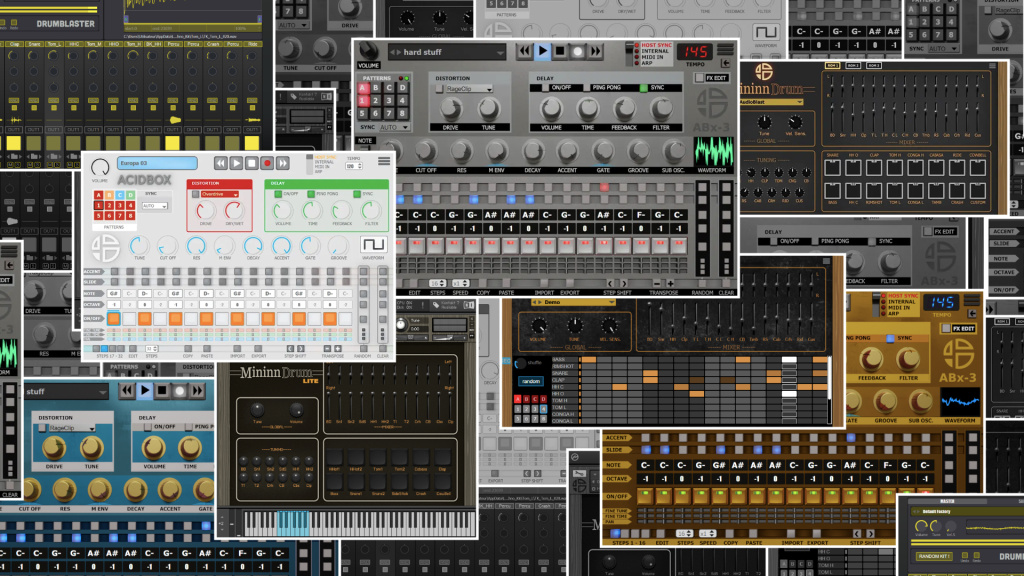Enable Ping Pong delay in the grey ABx-3 window
Screen dimensions: 1024x576
point(586,88)
